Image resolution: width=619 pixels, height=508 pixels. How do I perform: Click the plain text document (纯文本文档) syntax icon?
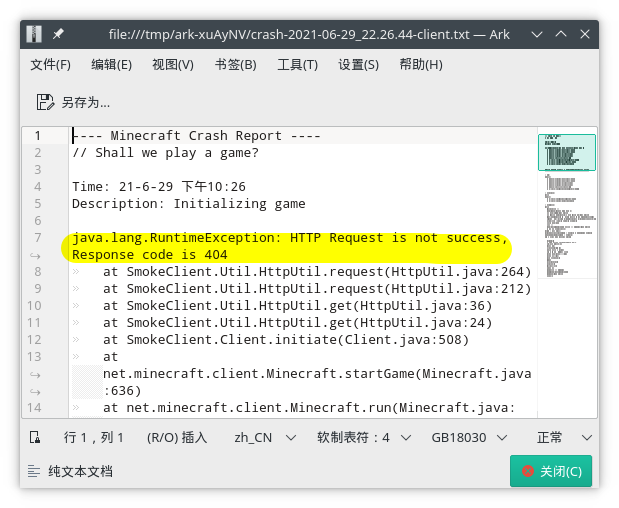point(35,471)
